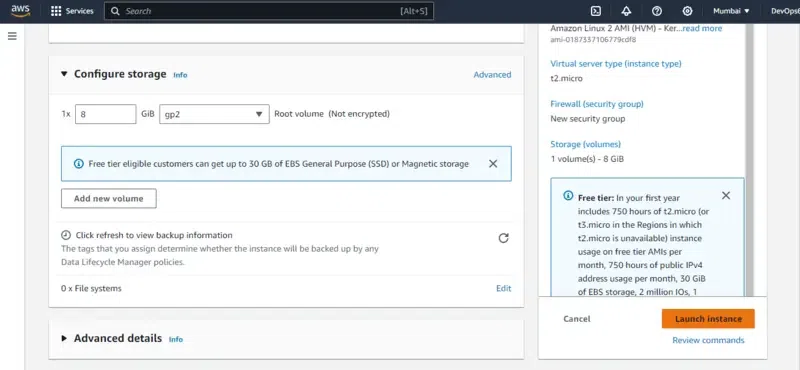Click the info icon in EBS storage notice
800x370 pixels.
click(x=79, y=164)
